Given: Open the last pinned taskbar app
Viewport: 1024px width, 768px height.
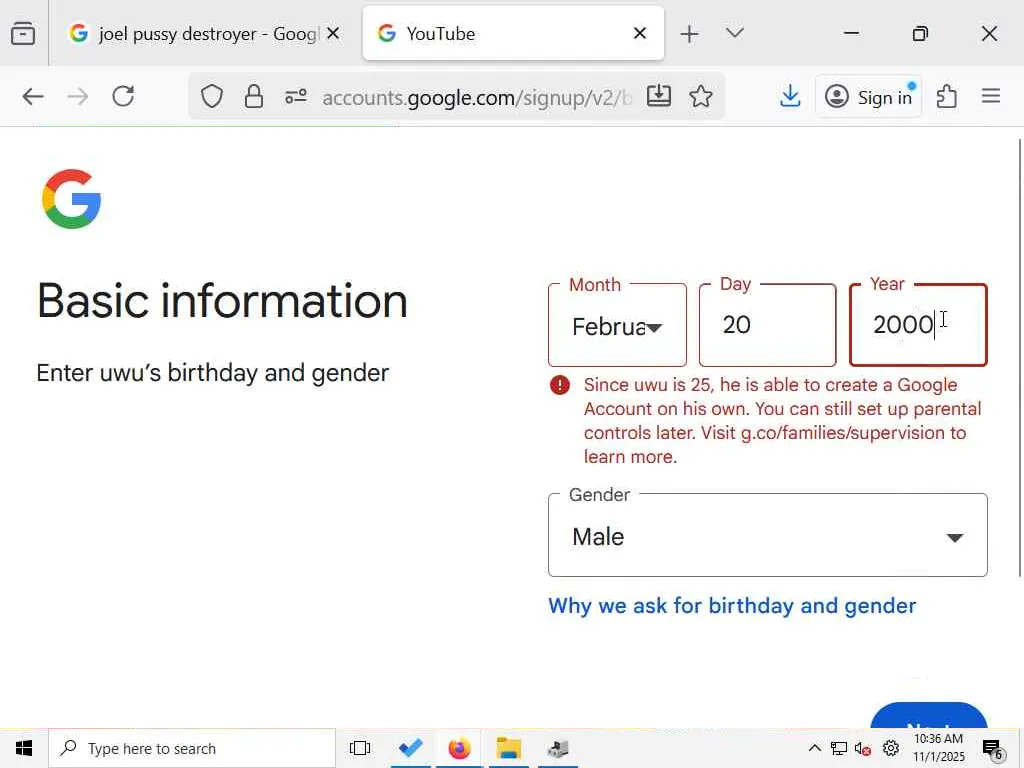Looking at the screenshot, I should (558, 748).
